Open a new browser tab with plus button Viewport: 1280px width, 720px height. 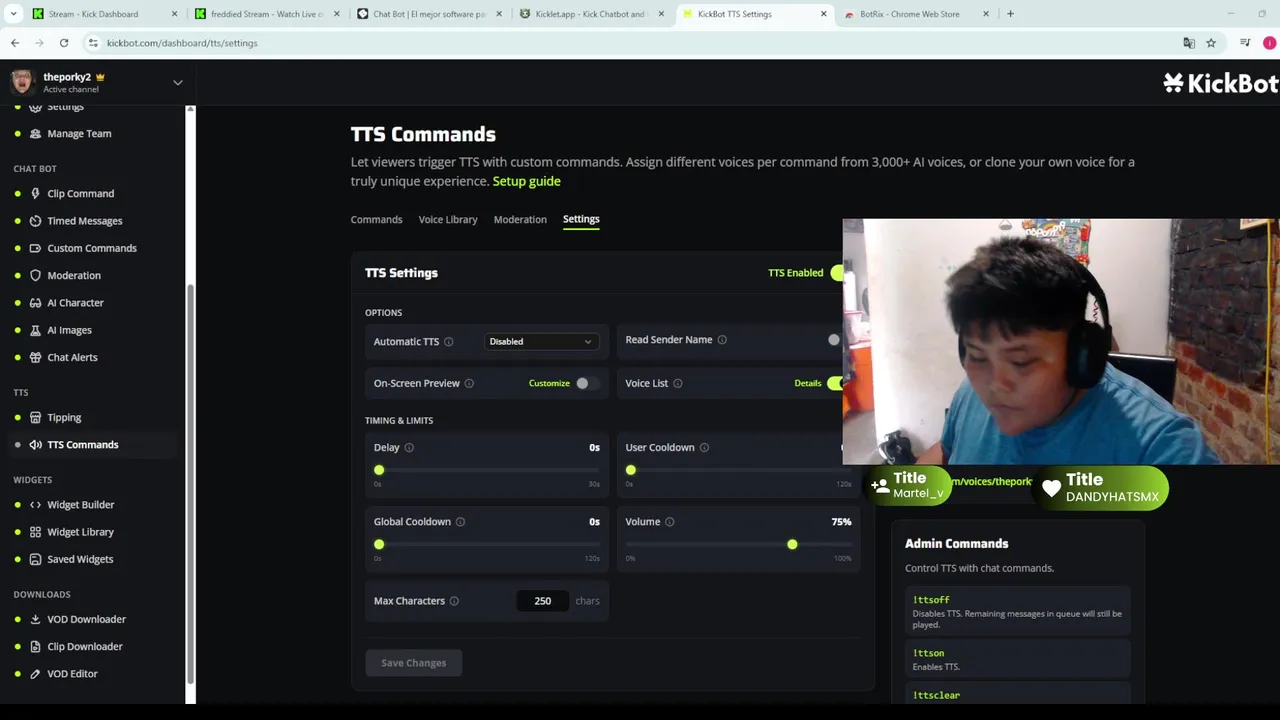(x=1010, y=14)
